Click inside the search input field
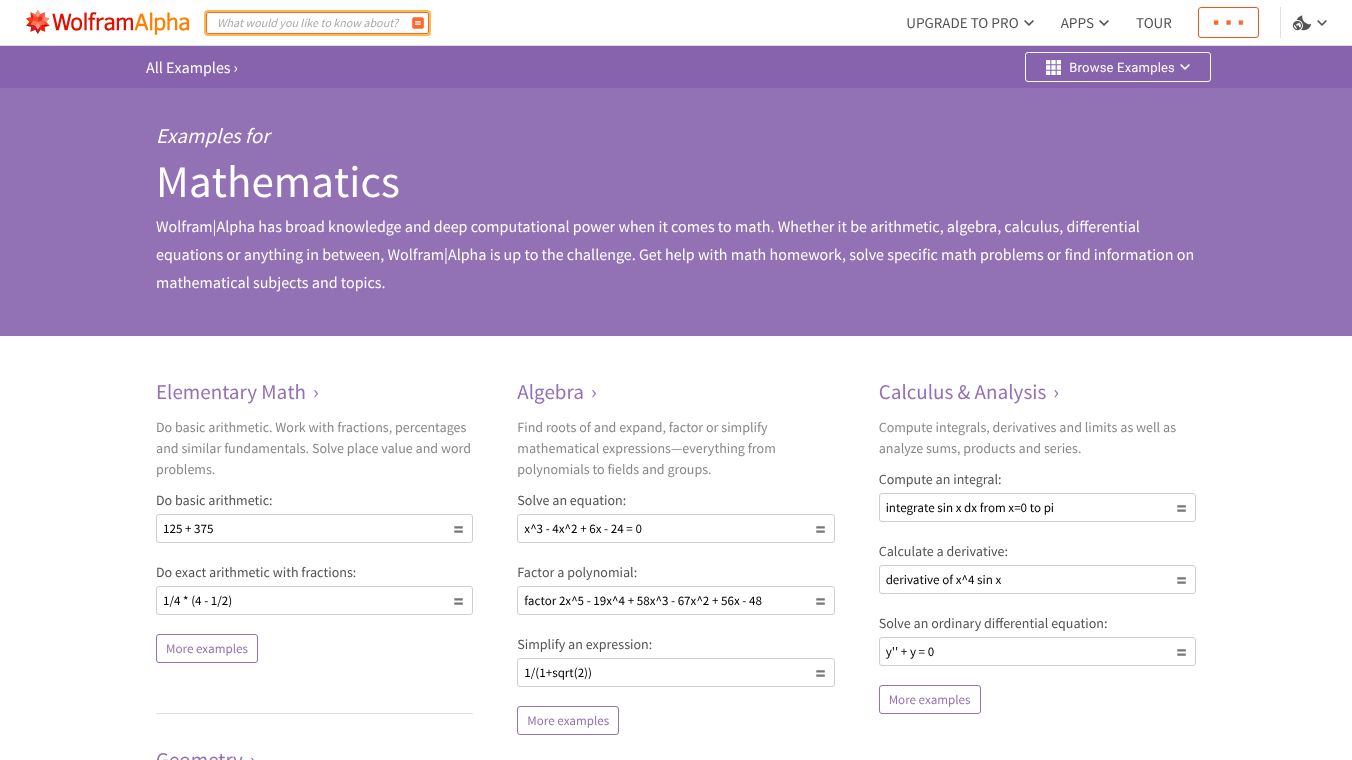Viewport: 1352px width, 760px height. [310, 22]
